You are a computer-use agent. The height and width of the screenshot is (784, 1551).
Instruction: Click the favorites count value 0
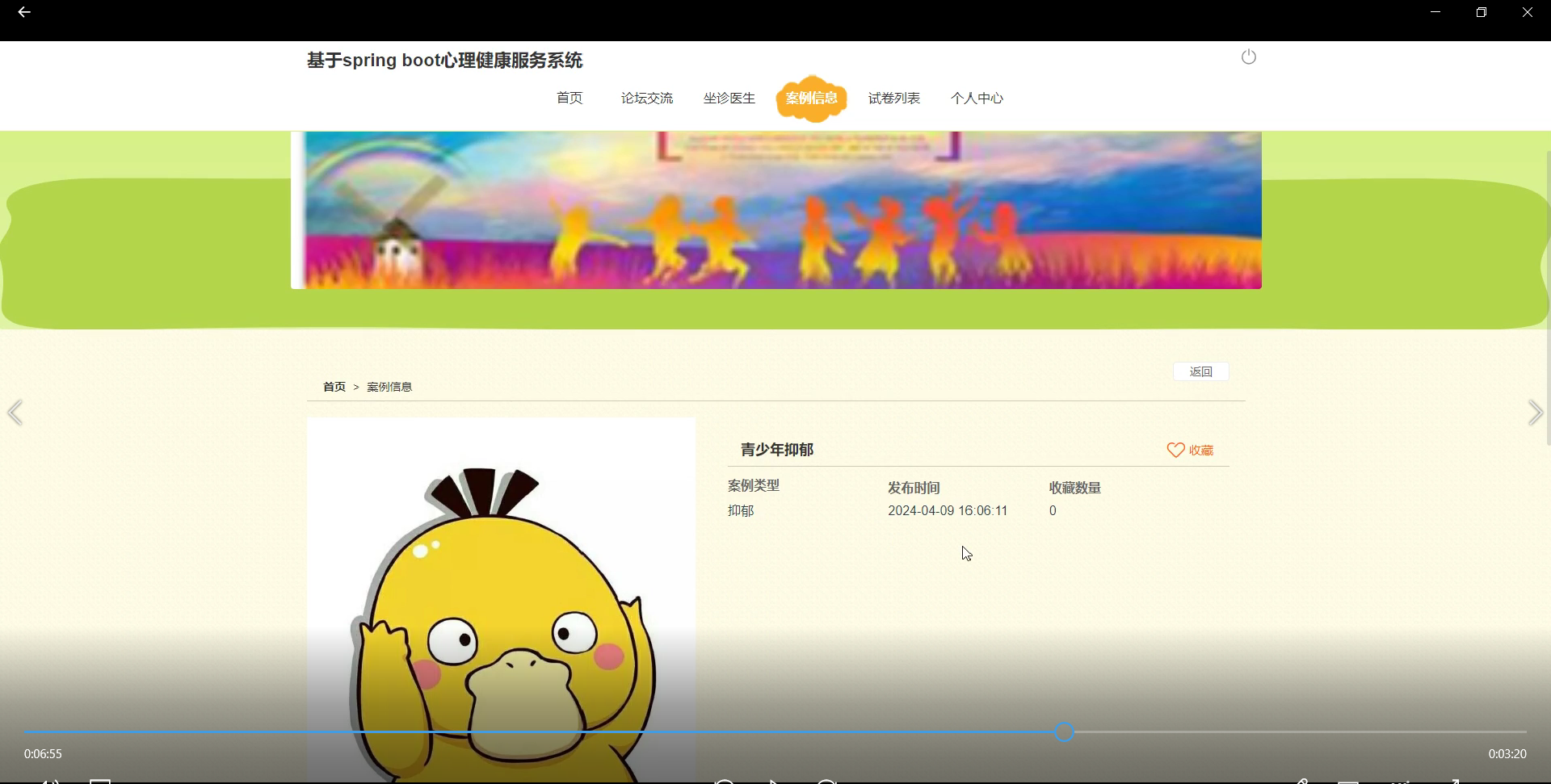coord(1053,510)
